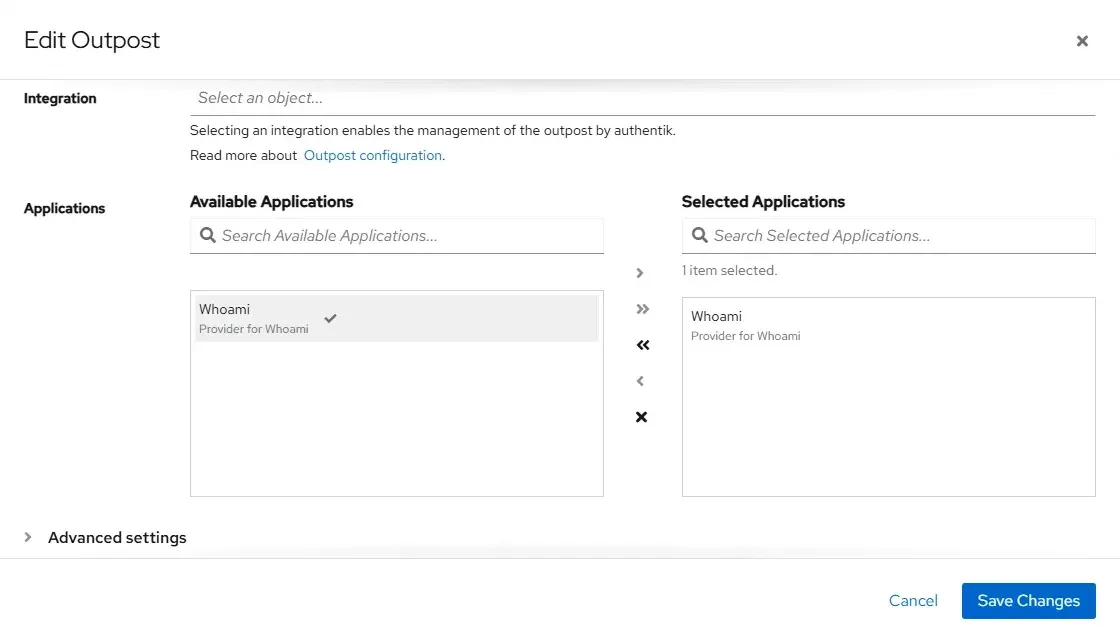Image resolution: width=1120 pixels, height=643 pixels.
Task: Click the Applications field label
Action: [64, 209]
